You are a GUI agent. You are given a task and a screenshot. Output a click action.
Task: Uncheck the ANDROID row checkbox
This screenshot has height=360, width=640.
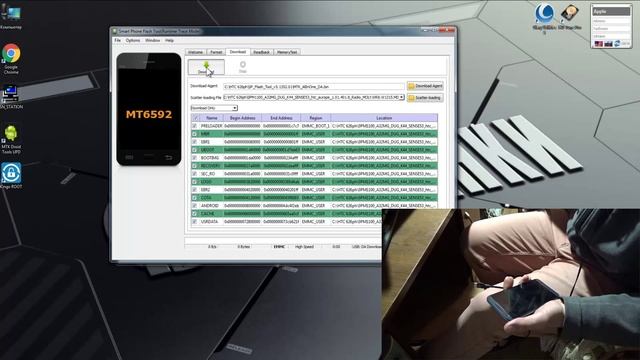pyautogui.click(x=195, y=206)
